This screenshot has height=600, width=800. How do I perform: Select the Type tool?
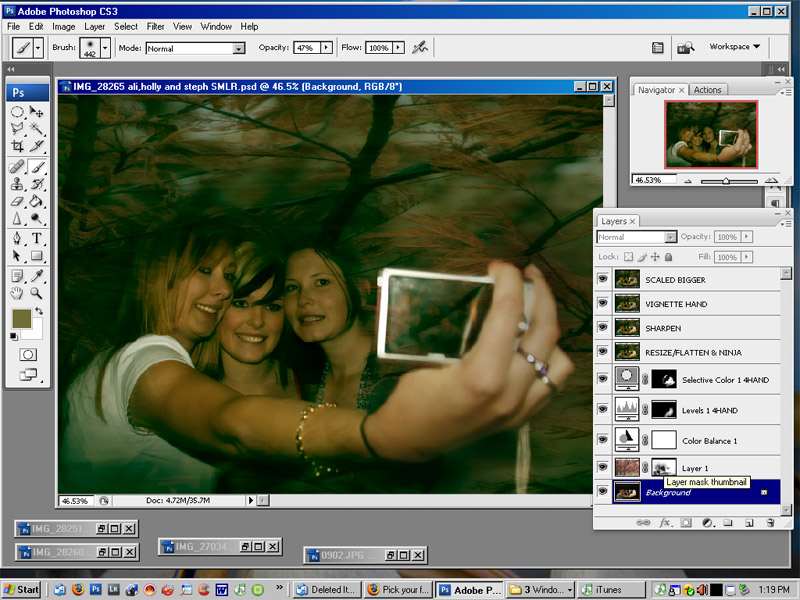point(36,238)
